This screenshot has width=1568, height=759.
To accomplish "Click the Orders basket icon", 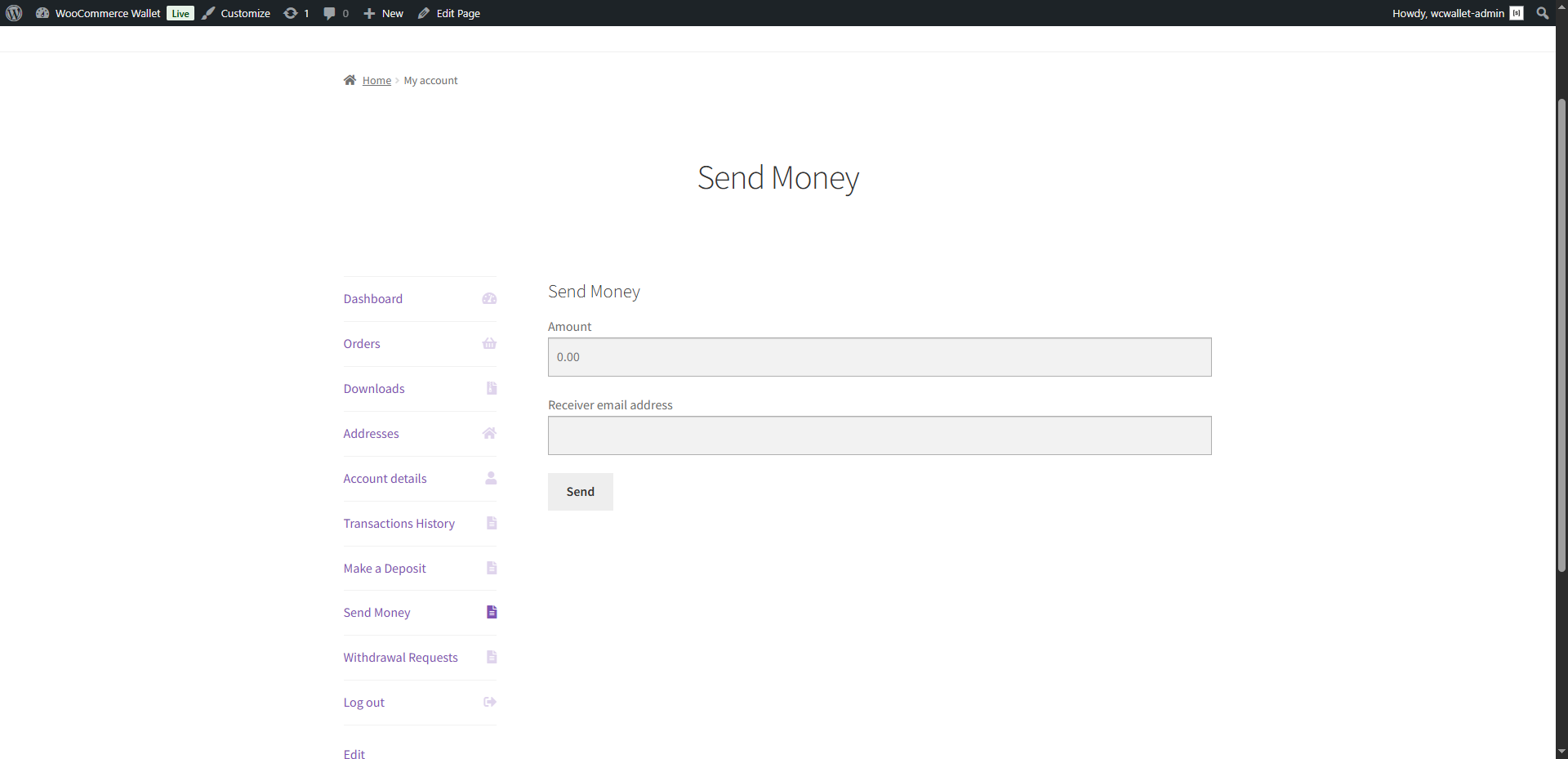I will pyautogui.click(x=489, y=344).
